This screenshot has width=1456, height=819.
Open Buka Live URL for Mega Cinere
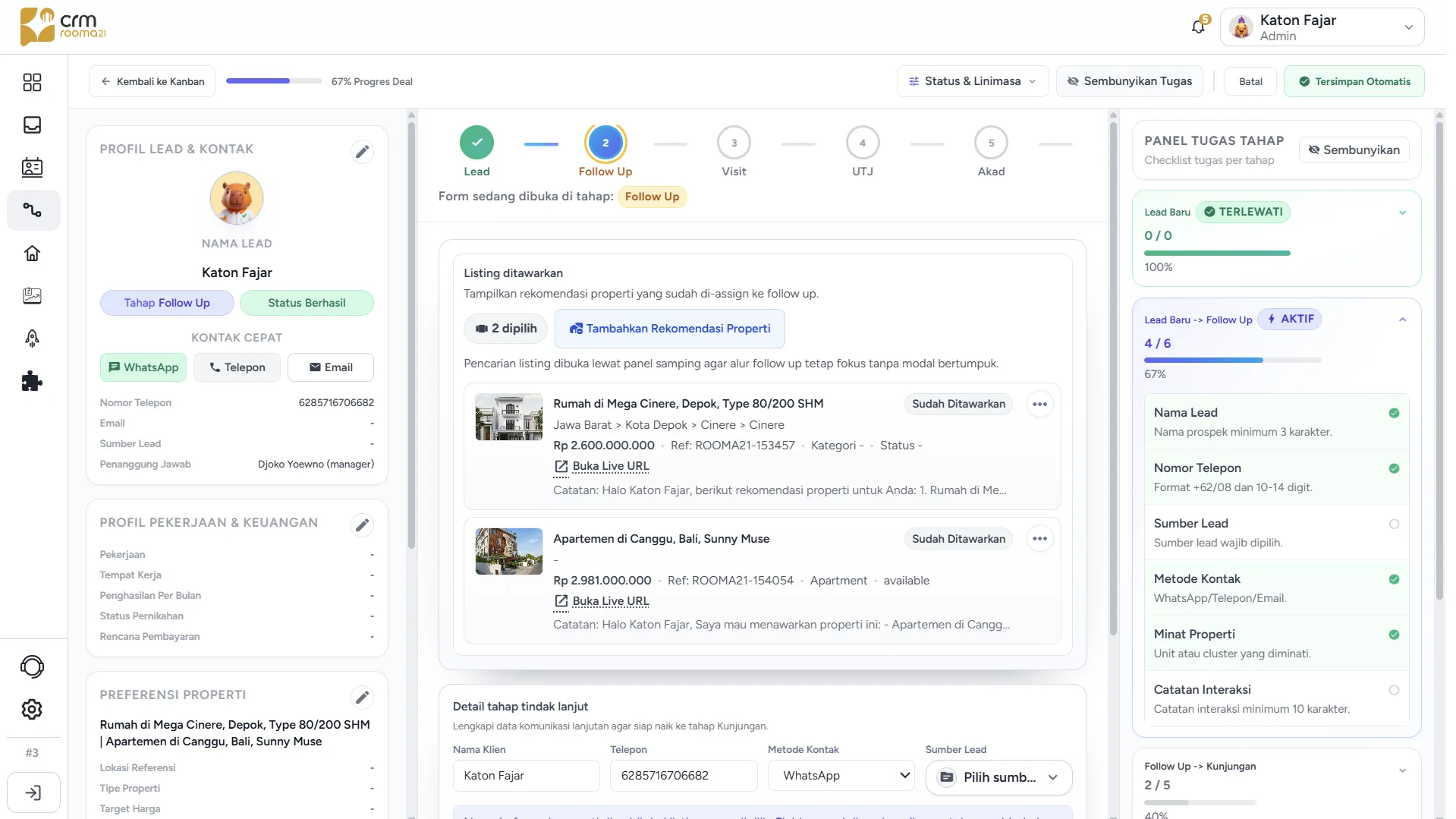[x=602, y=466]
